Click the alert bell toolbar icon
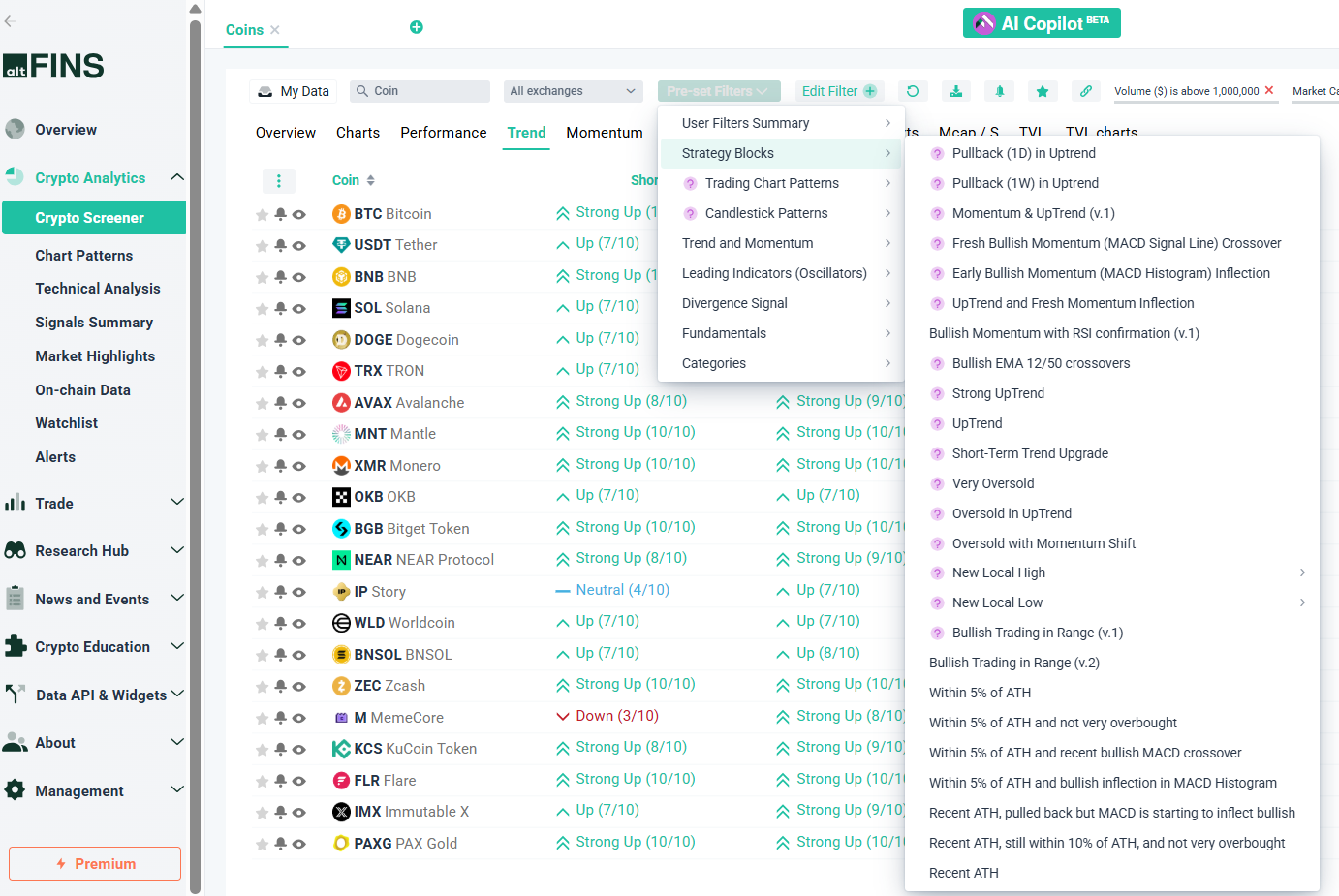This screenshot has height=896, width=1339. pos(1000,91)
